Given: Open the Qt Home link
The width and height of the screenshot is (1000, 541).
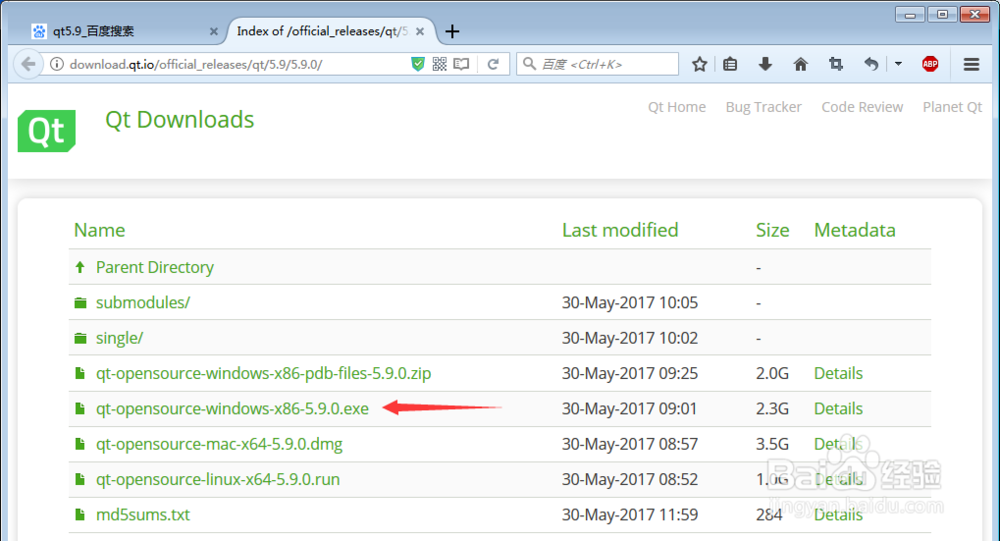Looking at the screenshot, I should click(x=677, y=107).
